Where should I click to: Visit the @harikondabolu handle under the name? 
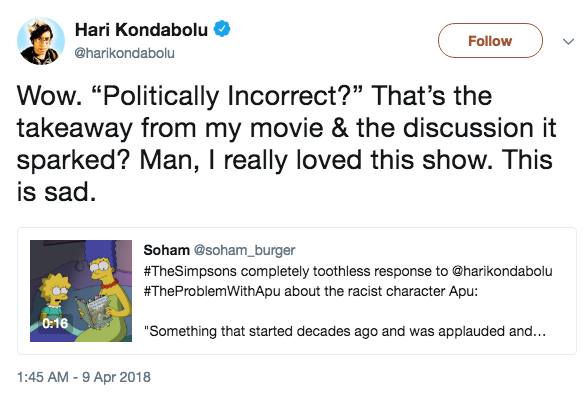tap(124, 53)
